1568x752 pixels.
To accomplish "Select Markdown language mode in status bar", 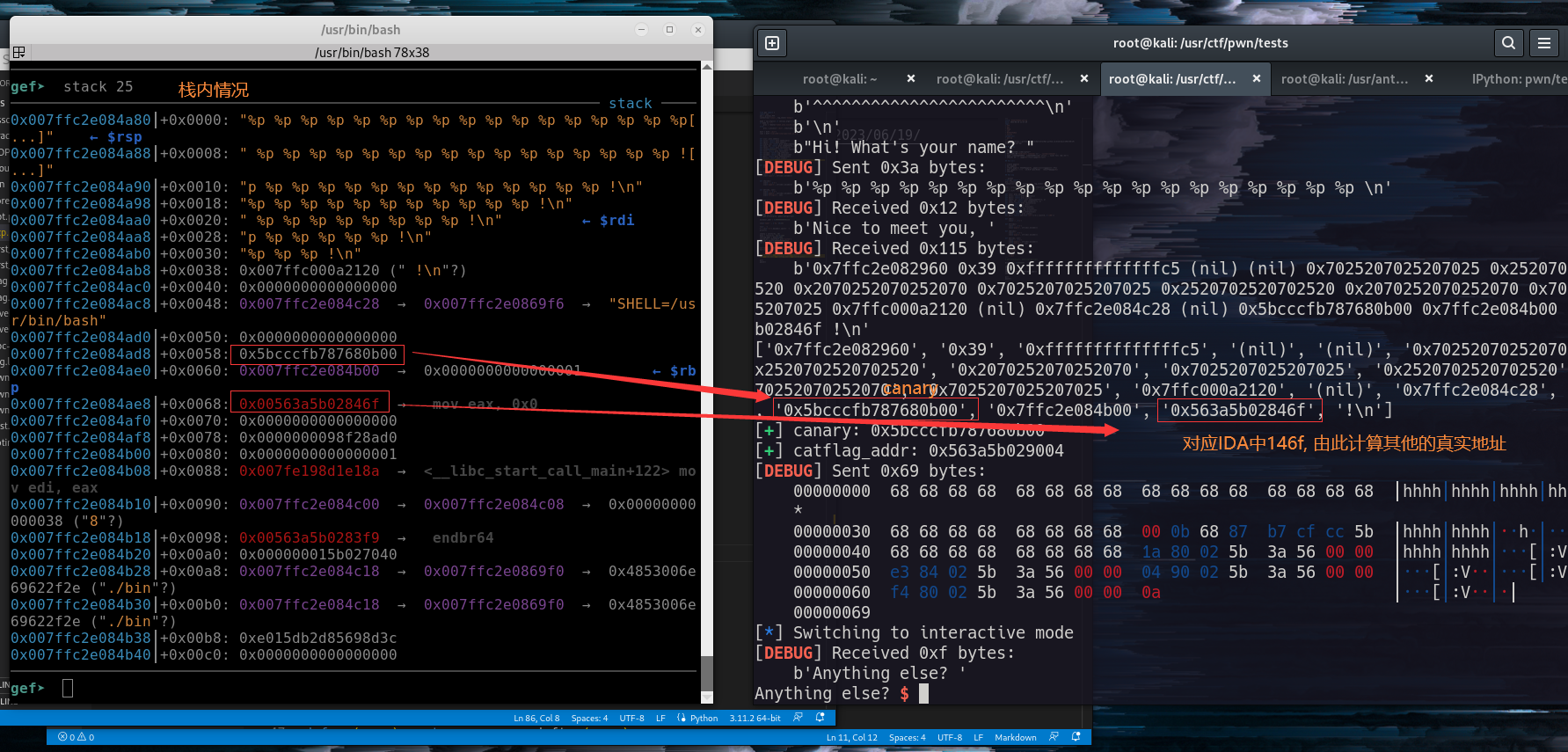I will tap(1016, 738).
